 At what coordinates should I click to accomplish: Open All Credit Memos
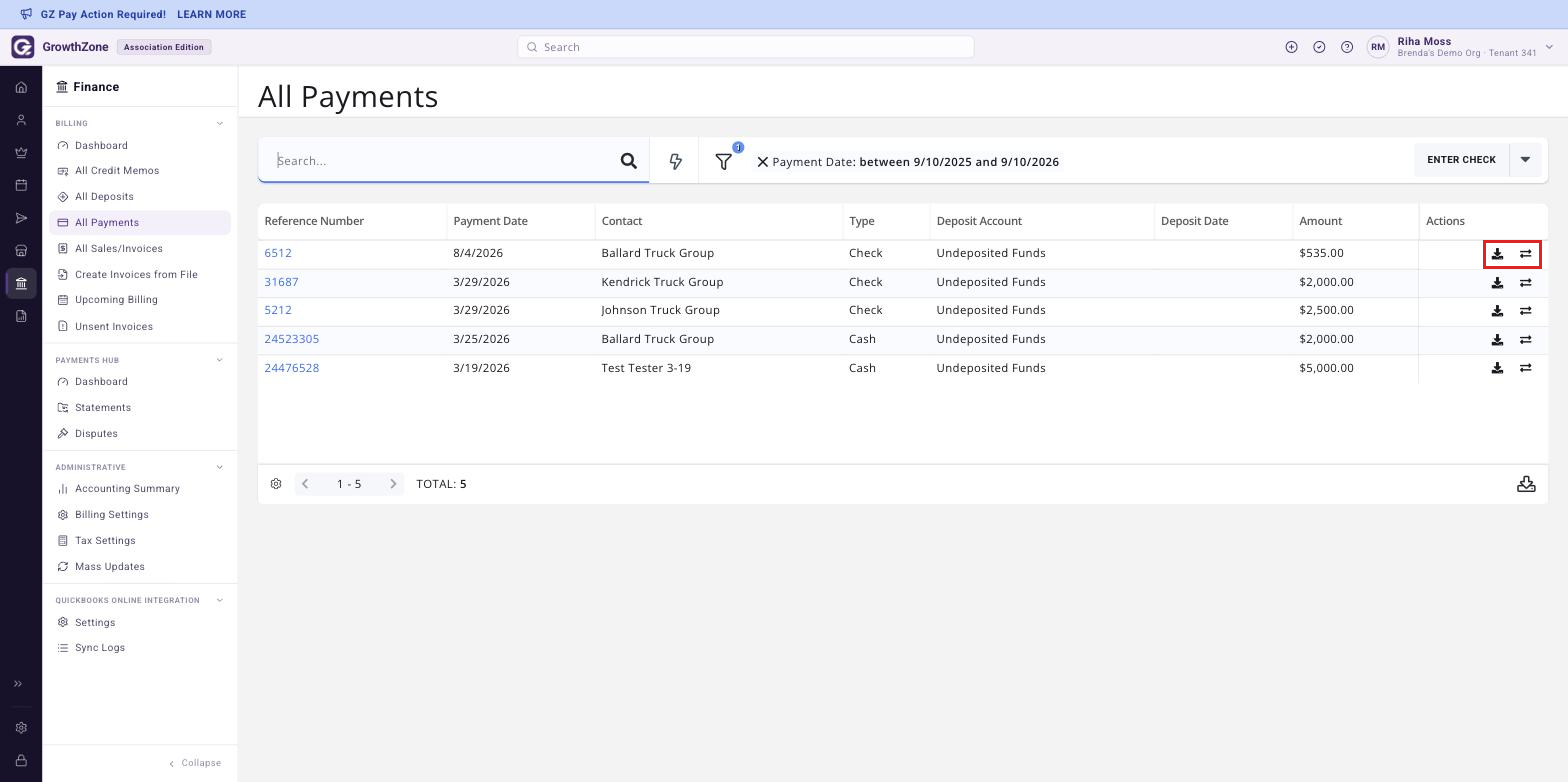click(x=117, y=171)
